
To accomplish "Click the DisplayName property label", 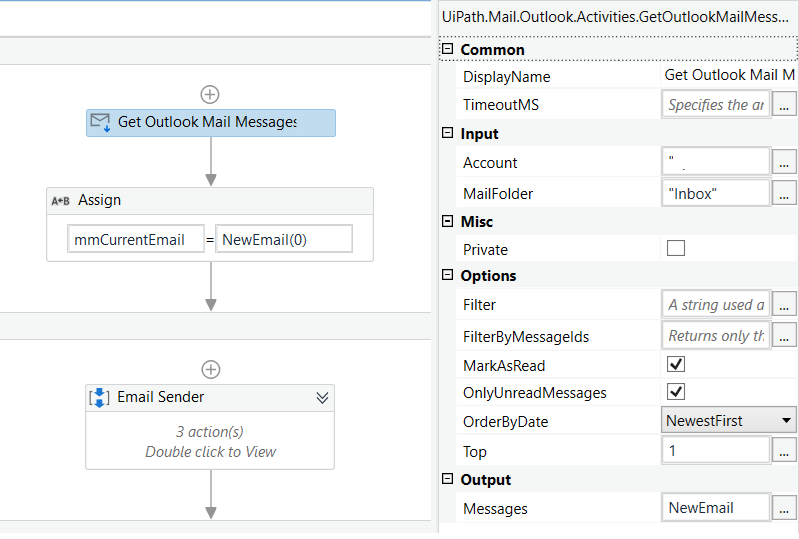I will pos(507,77).
